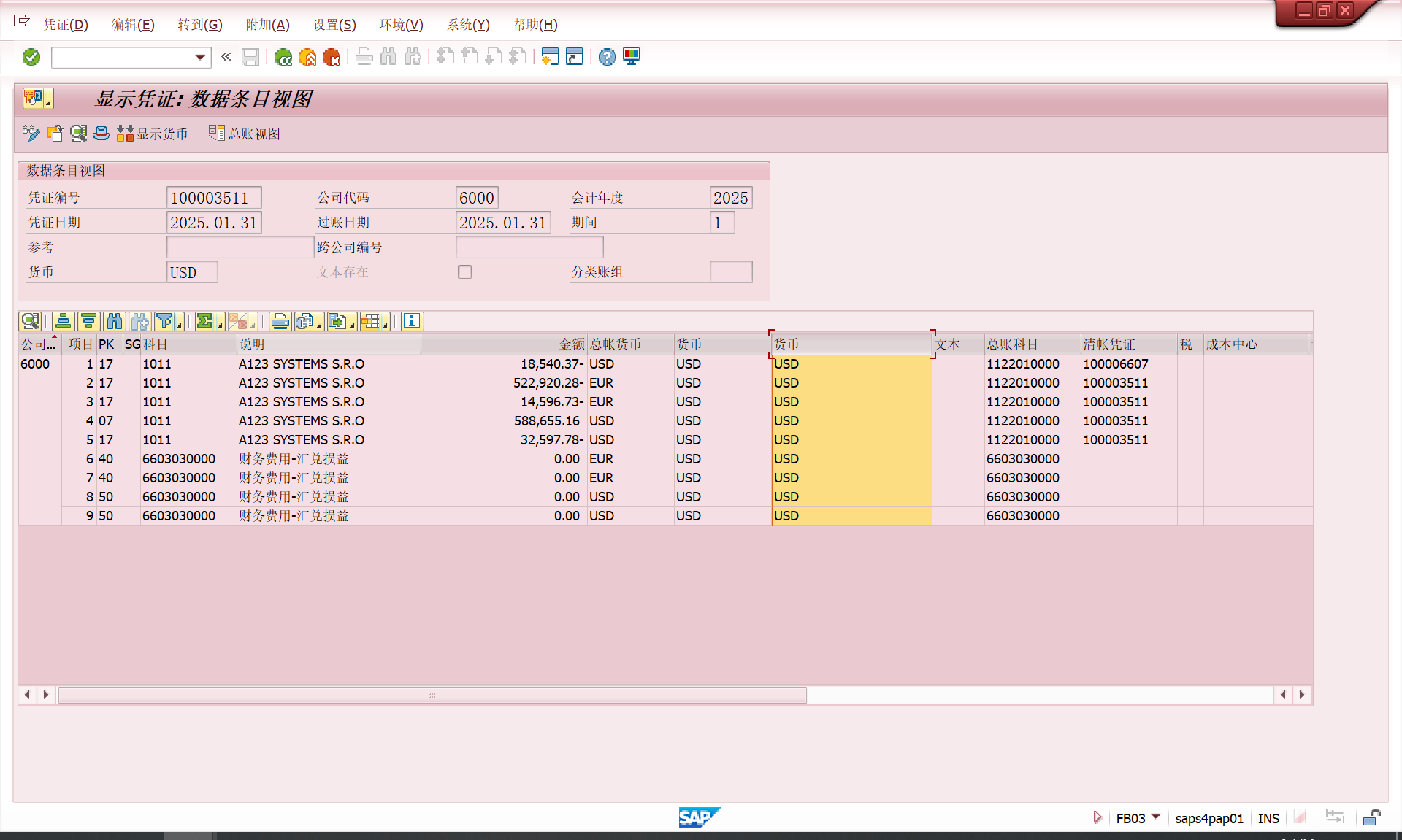
Task: Click the green checkmark Enter icon
Action: tap(31, 57)
